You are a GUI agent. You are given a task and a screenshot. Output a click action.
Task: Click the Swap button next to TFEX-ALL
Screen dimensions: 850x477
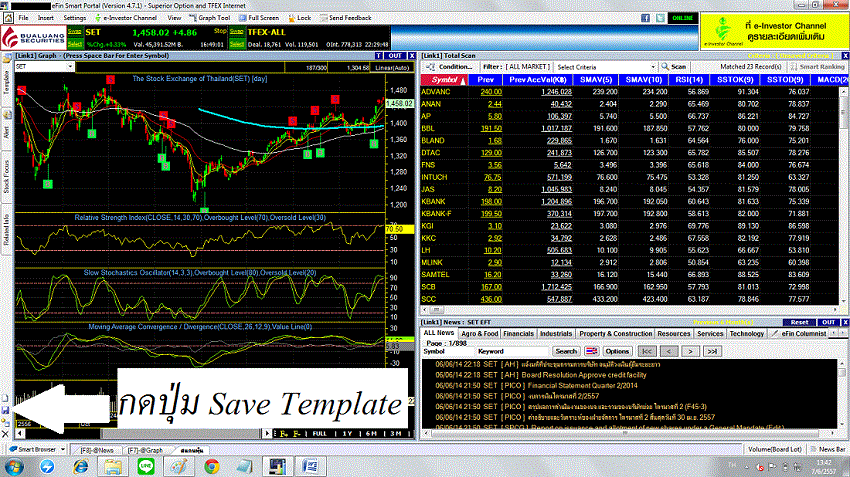coord(236,32)
